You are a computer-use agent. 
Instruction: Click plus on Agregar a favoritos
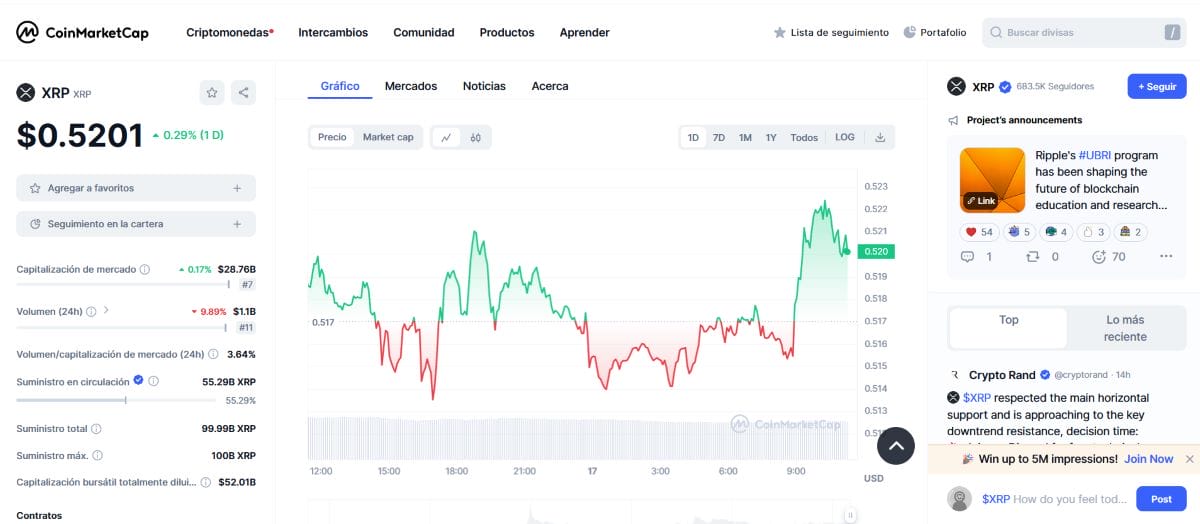tap(237, 188)
